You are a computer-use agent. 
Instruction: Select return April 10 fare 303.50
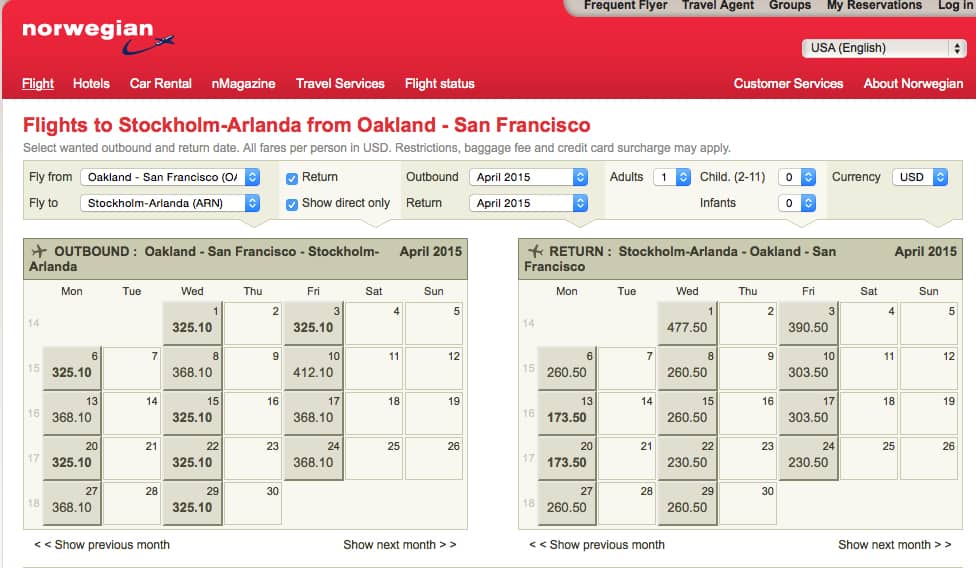(808, 368)
